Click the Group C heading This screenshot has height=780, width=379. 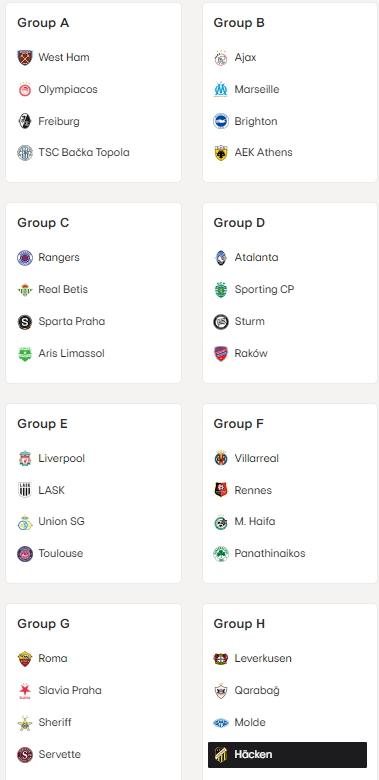43,223
